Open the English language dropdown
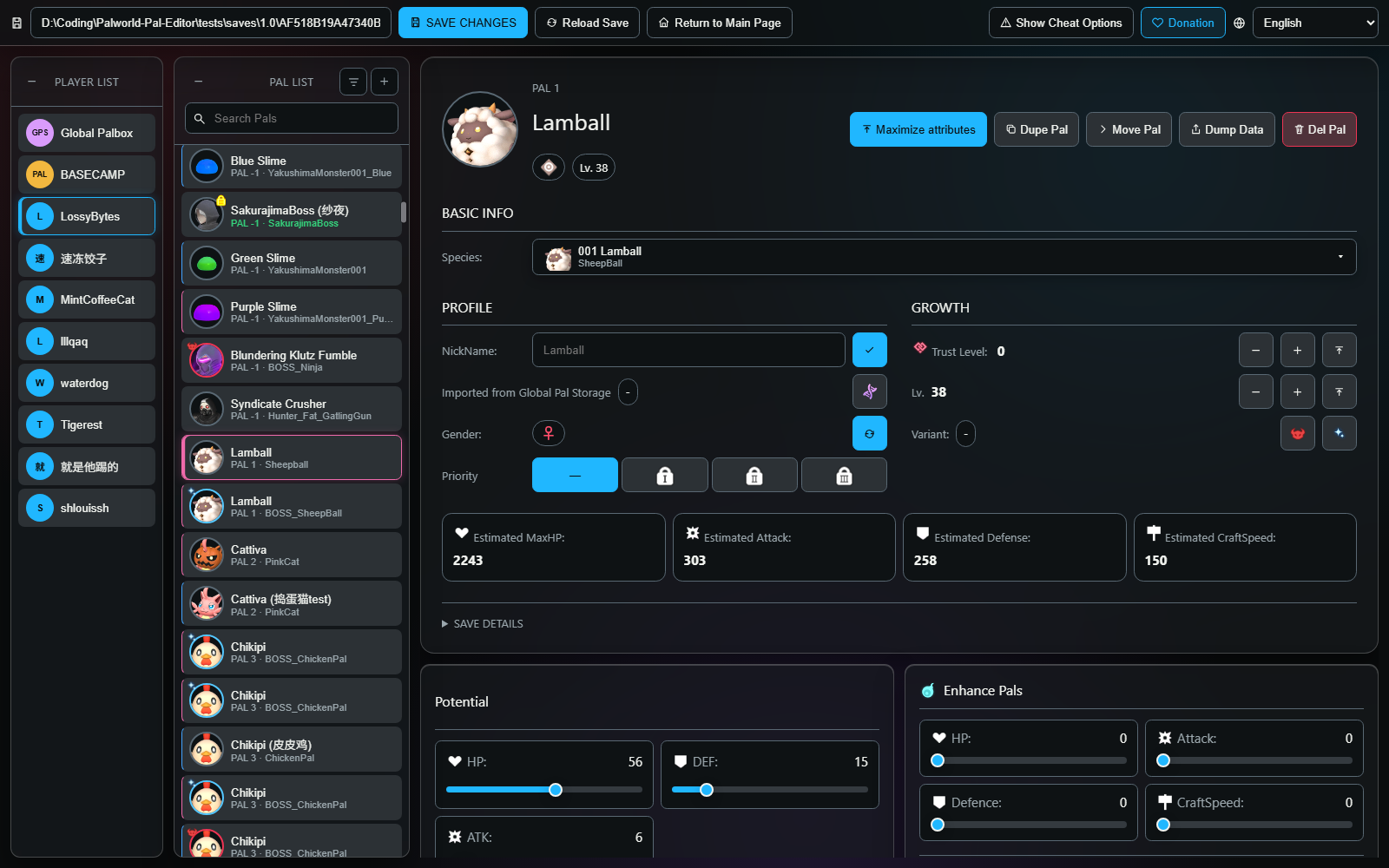The image size is (1389, 868). (1315, 23)
